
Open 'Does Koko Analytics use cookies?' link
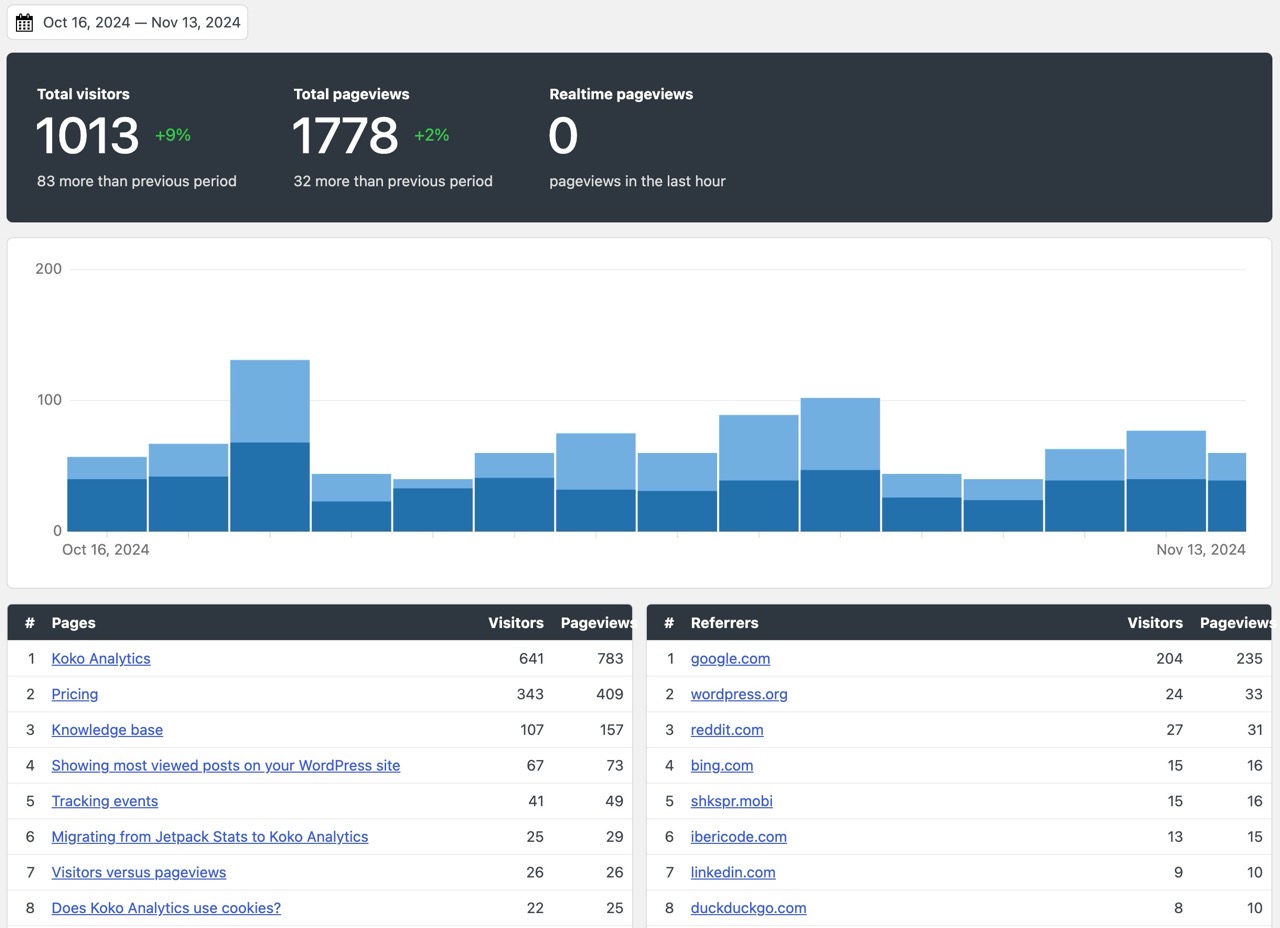[x=166, y=908]
